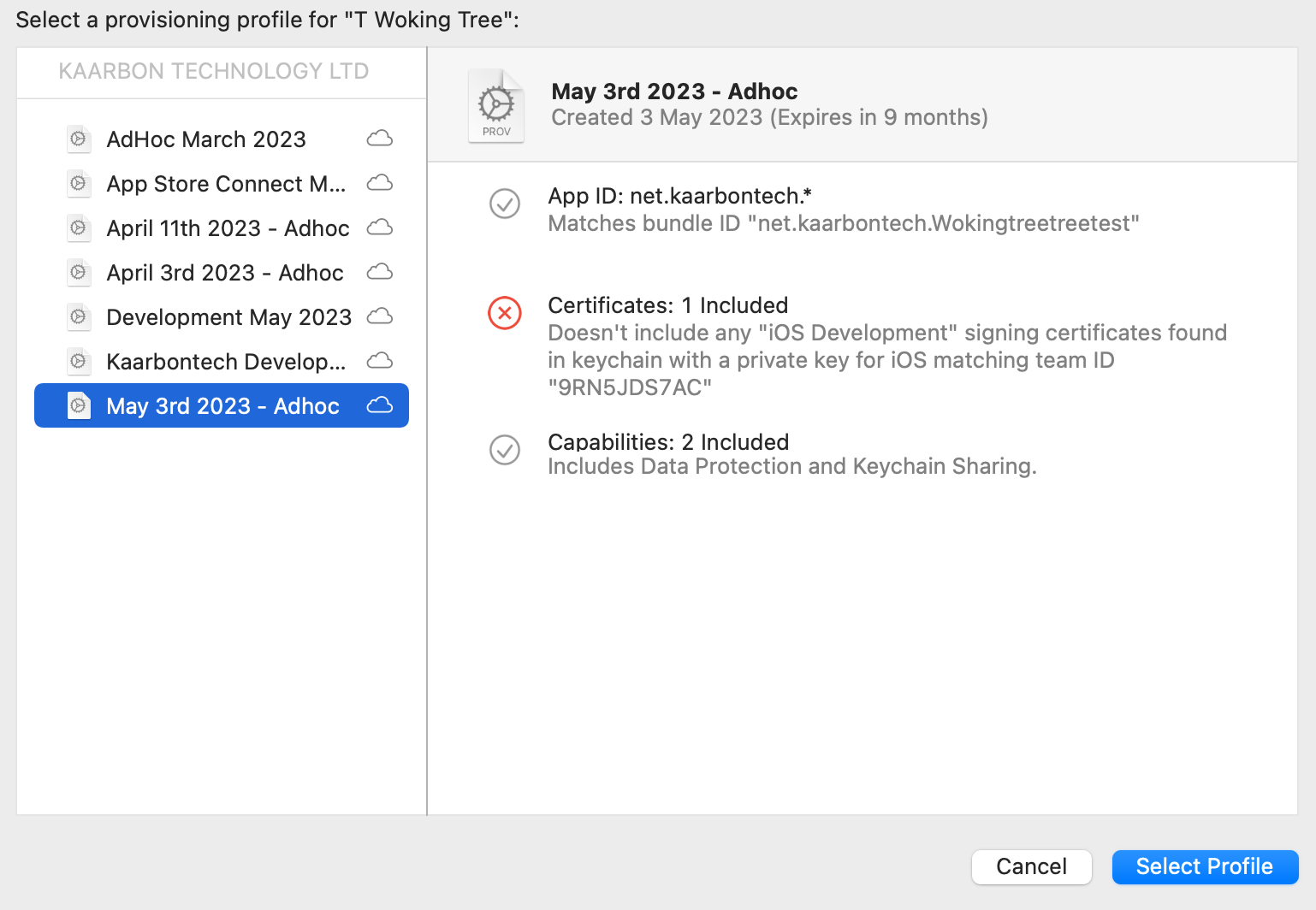Image resolution: width=1316 pixels, height=910 pixels.
Task: Click the document icon for Development May 2023
Action: [78, 316]
